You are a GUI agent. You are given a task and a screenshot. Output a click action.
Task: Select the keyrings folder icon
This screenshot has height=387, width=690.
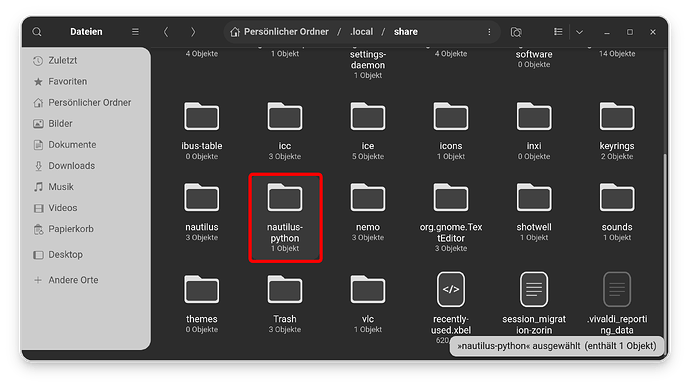pyautogui.click(x=617, y=116)
